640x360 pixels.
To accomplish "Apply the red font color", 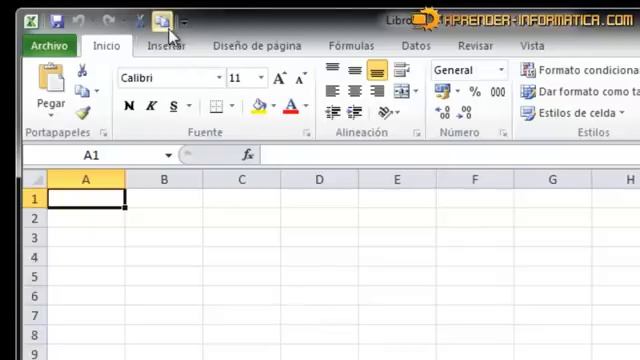I will click(291, 106).
